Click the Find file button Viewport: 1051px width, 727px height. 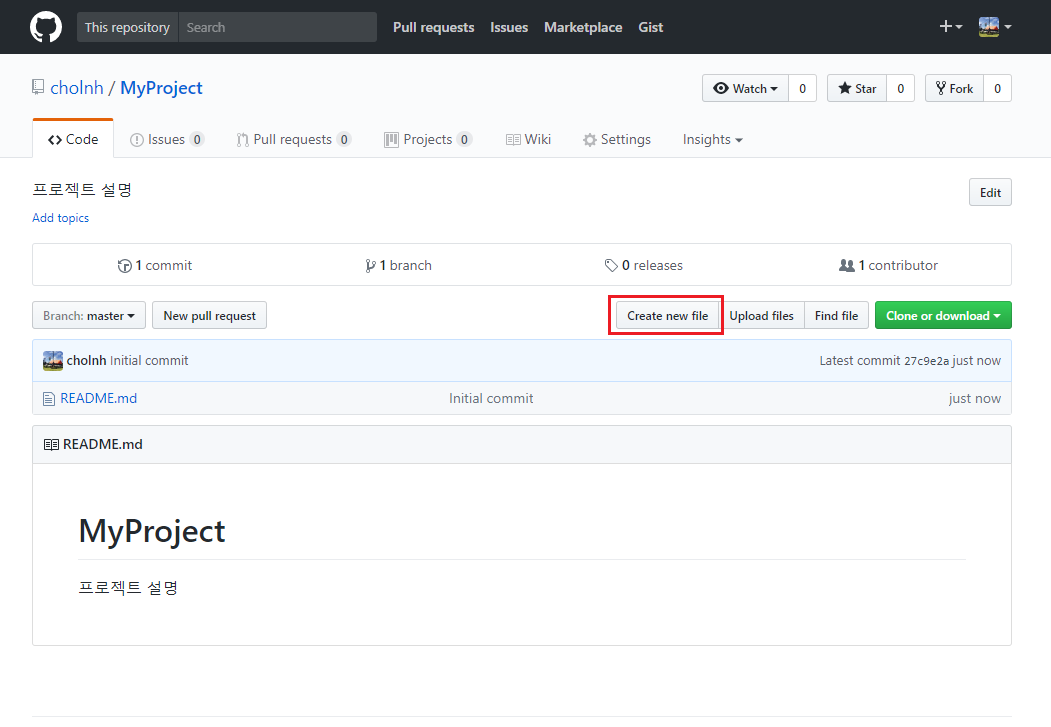[x=837, y=316]
